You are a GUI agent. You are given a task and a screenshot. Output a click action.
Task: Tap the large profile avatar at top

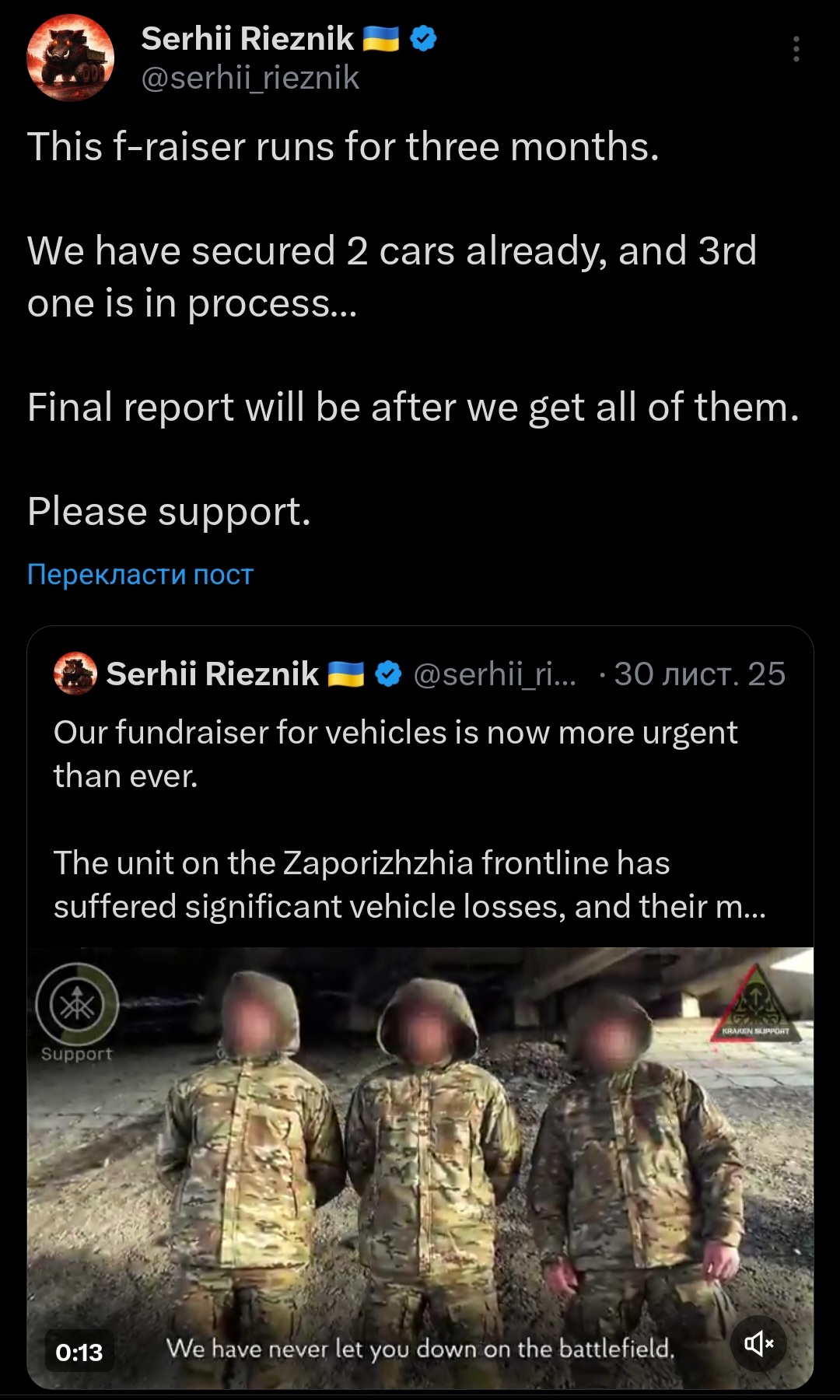click(71, 58)
